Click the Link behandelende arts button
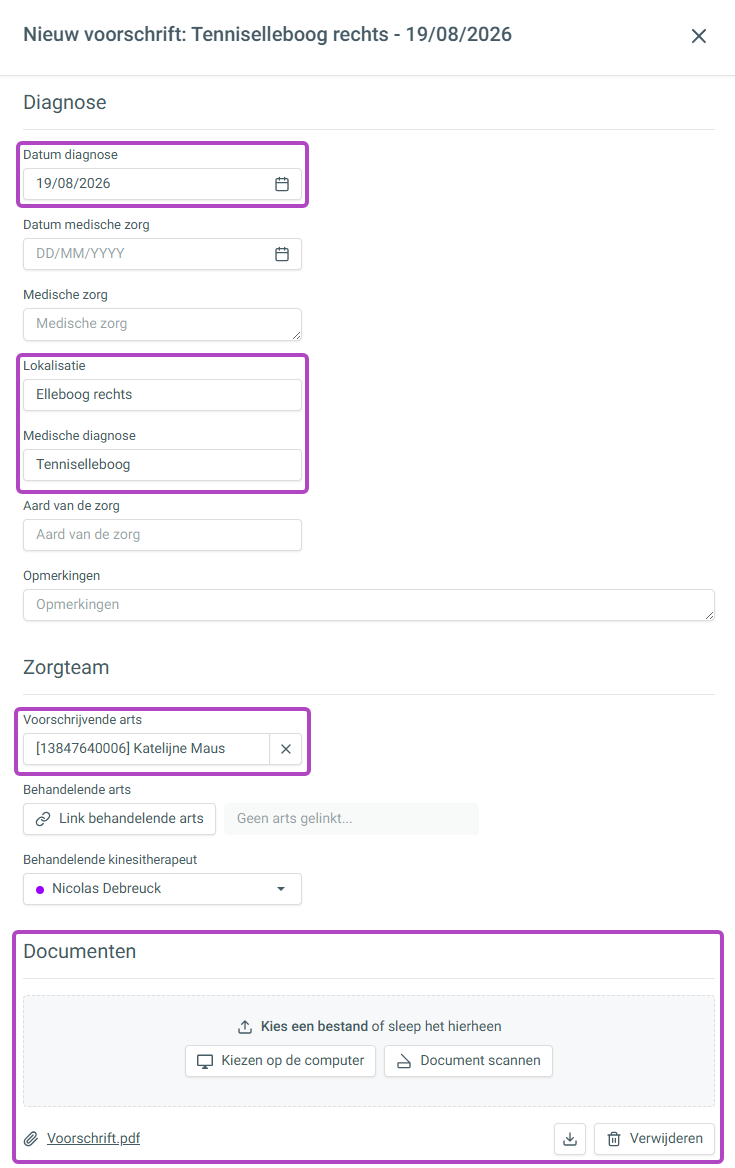 coord(119,819)
